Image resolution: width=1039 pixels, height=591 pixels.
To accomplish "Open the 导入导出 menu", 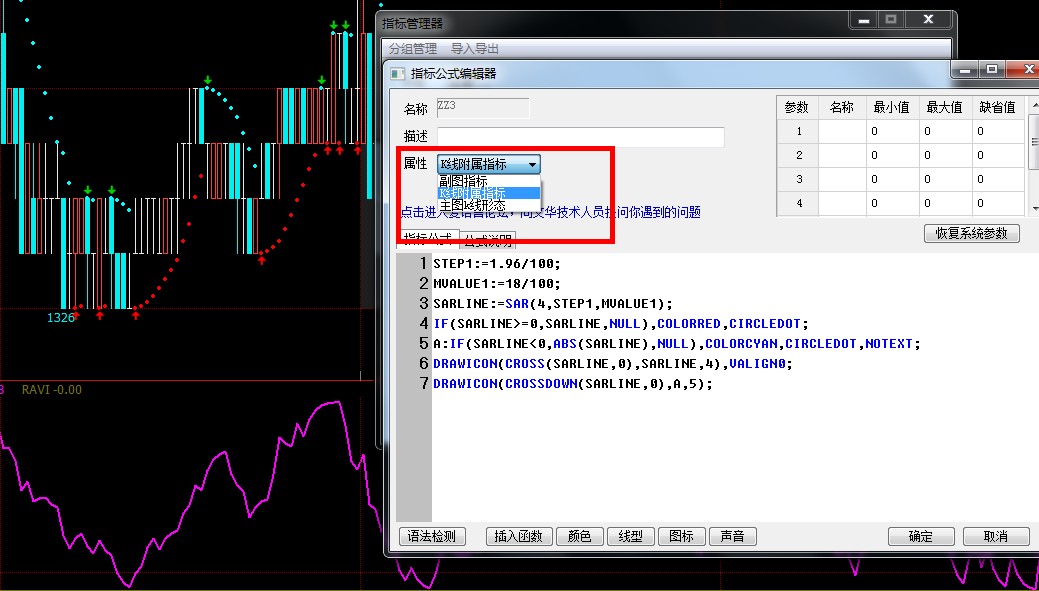I will pos(474,48).
